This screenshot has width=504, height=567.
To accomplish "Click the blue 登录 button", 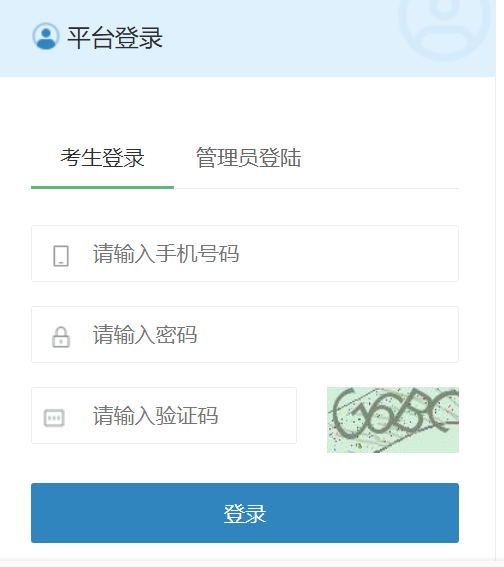I will [245, 513].
